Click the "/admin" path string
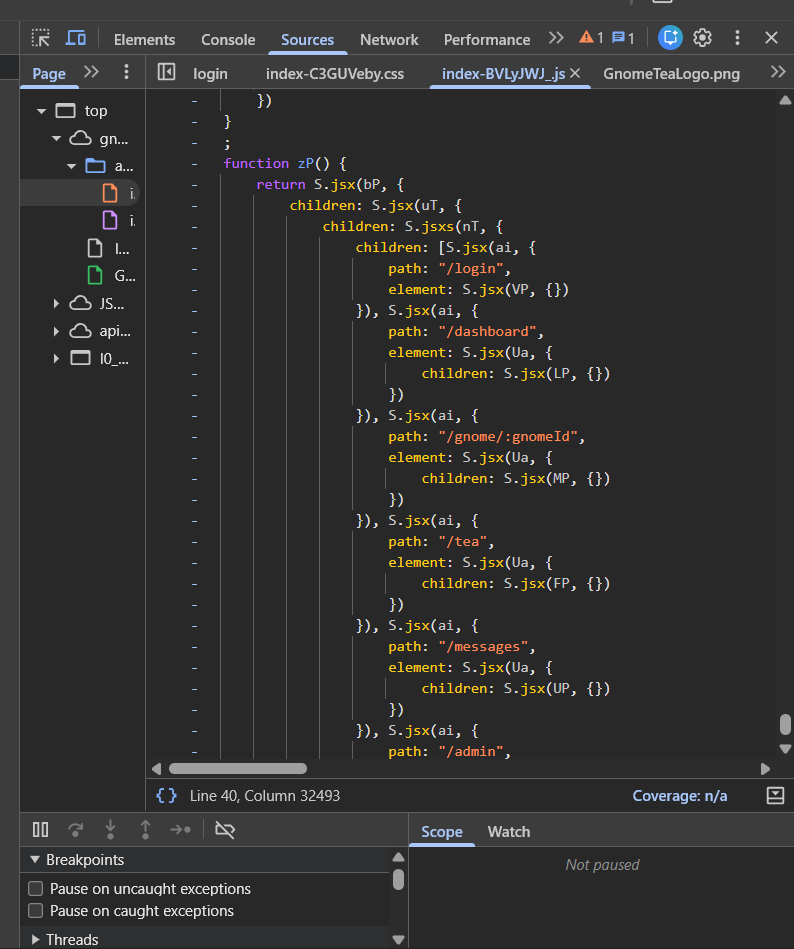Viewport: 794px width, 949px height. click(x=471, y=752)
